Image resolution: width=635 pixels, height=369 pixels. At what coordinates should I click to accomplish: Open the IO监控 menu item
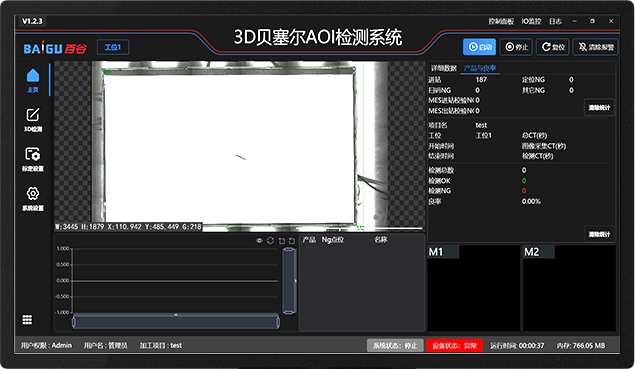531,21
